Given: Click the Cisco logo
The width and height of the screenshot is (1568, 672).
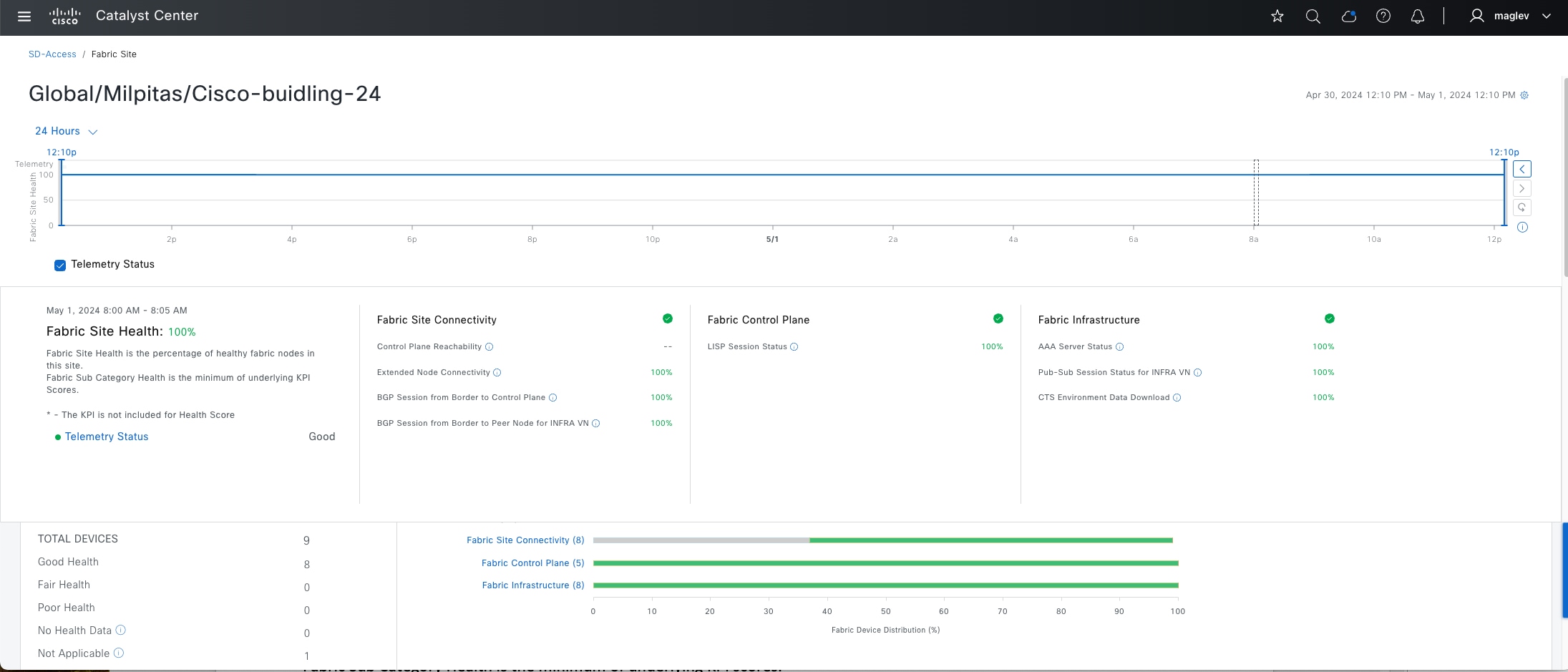Looking at the screenshot, I should pos(64,16).
